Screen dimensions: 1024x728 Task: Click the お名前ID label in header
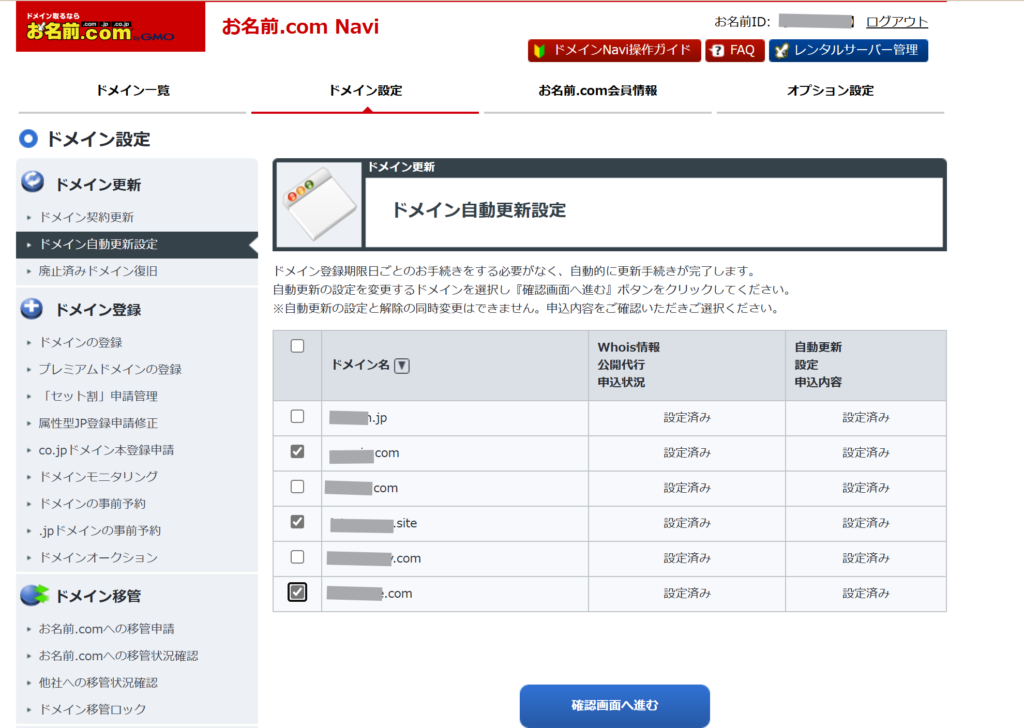(x=743, y=22)
